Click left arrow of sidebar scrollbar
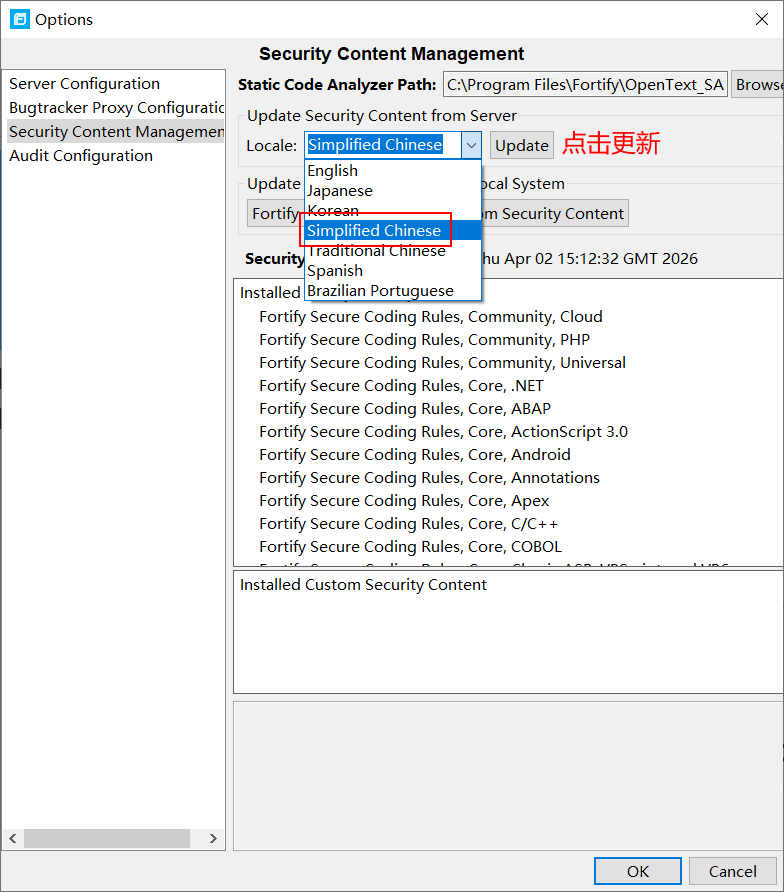The height and width of the screenshot is (892, 784). [x=13, y=839]
